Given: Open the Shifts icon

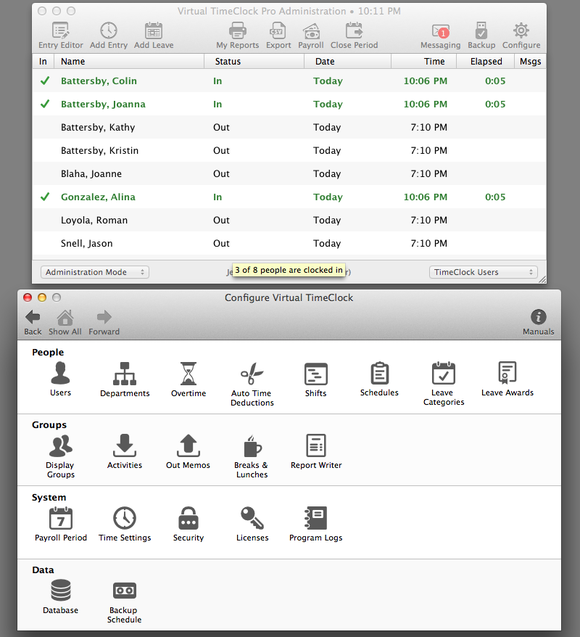Looking at the screenshot, I should click(316, 374).
